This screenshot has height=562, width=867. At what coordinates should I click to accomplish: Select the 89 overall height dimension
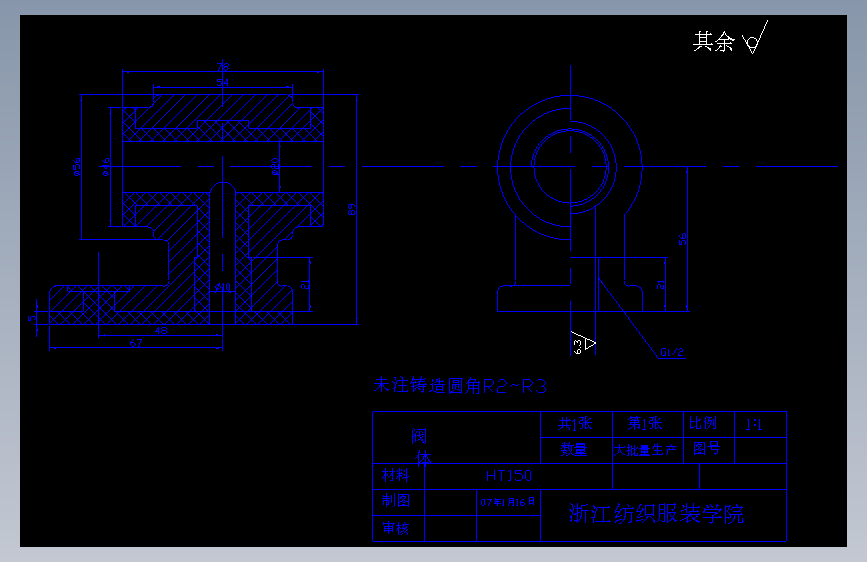click(352, 210)
